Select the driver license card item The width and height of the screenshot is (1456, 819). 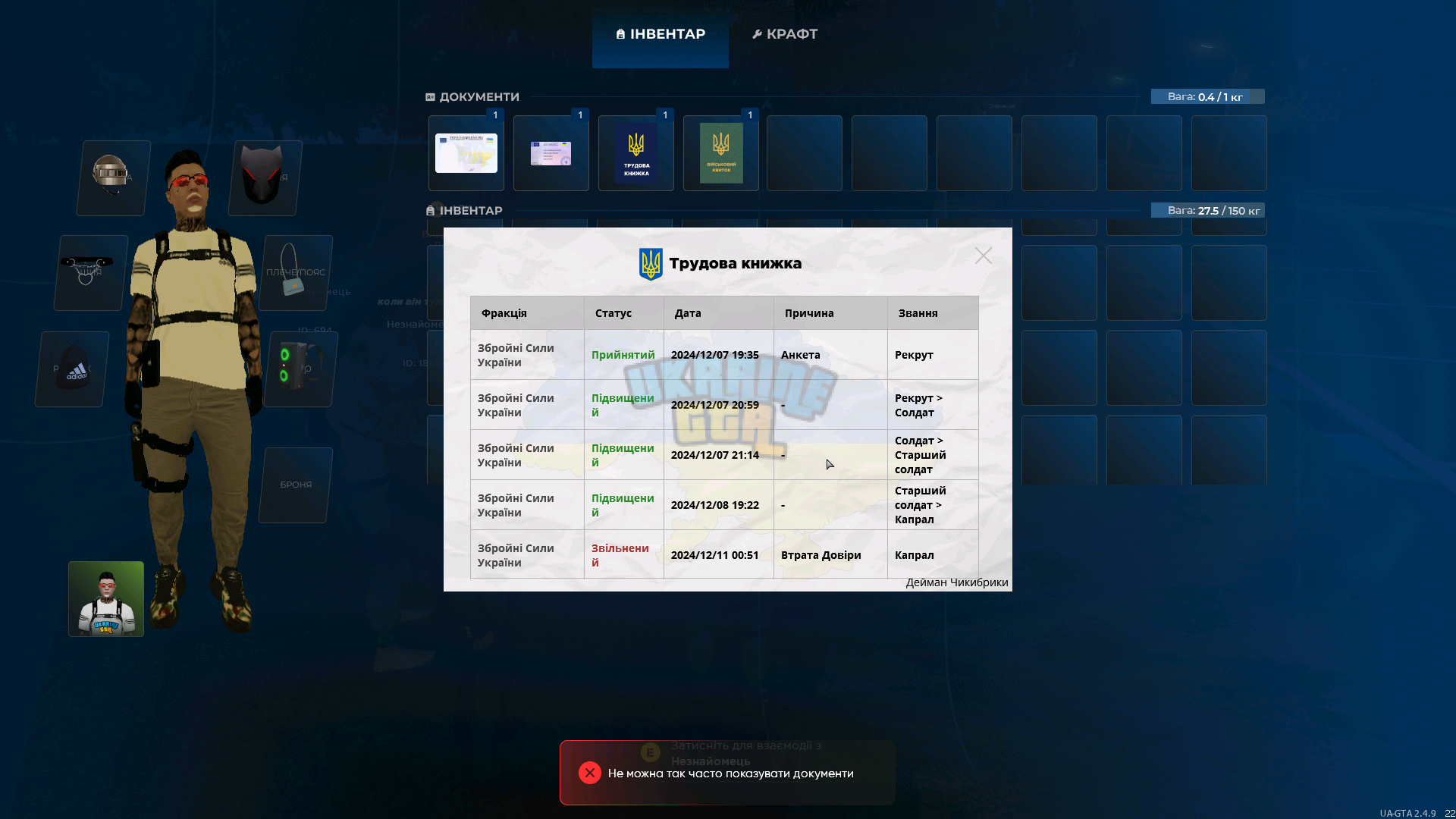pos(551,153)
